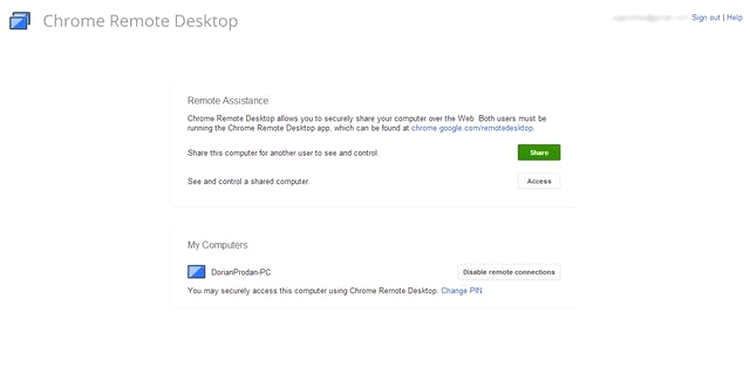The width and height of the screenshot is (750, 373).
Task: Open the Help link
Action: click(x=735, y=18)
